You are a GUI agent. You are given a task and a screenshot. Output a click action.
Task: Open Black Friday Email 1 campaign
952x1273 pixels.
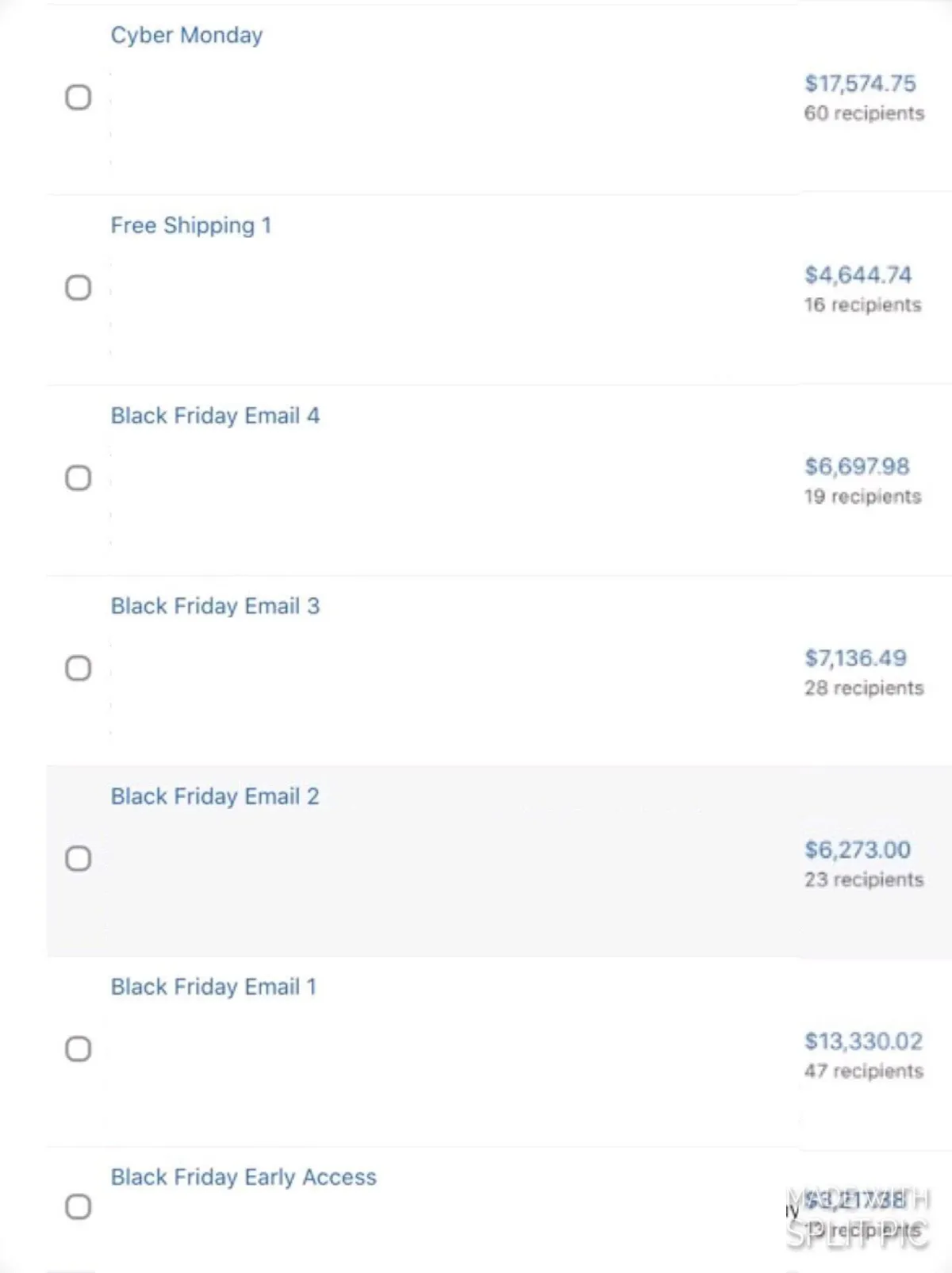coord(213,987)
